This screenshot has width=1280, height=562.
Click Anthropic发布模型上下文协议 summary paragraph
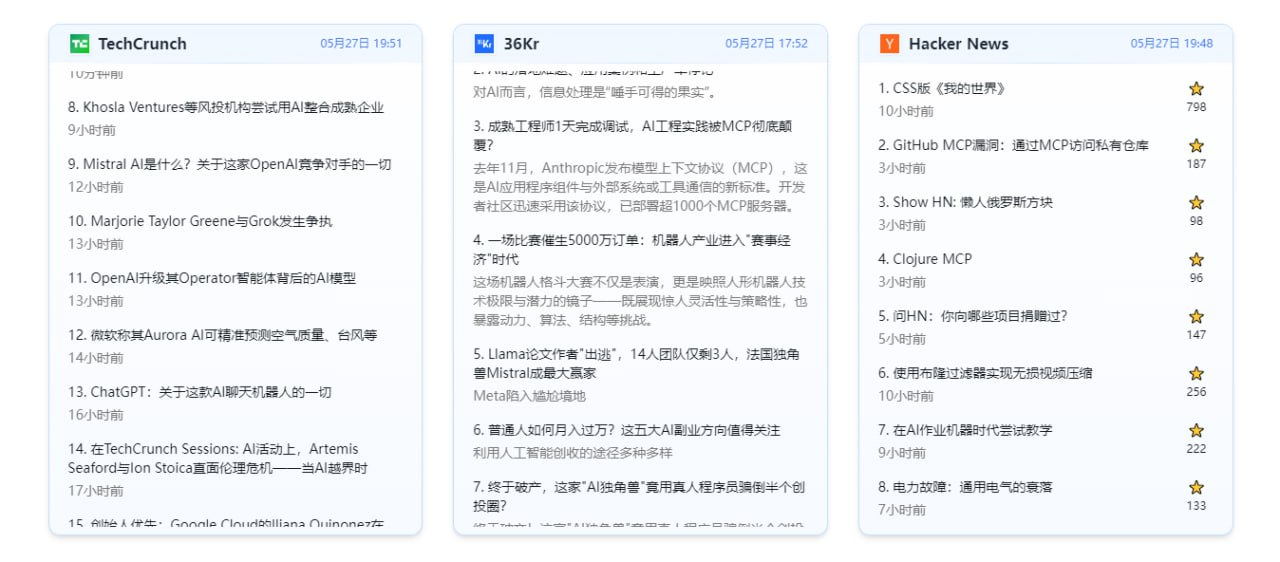tap(640, 187)
